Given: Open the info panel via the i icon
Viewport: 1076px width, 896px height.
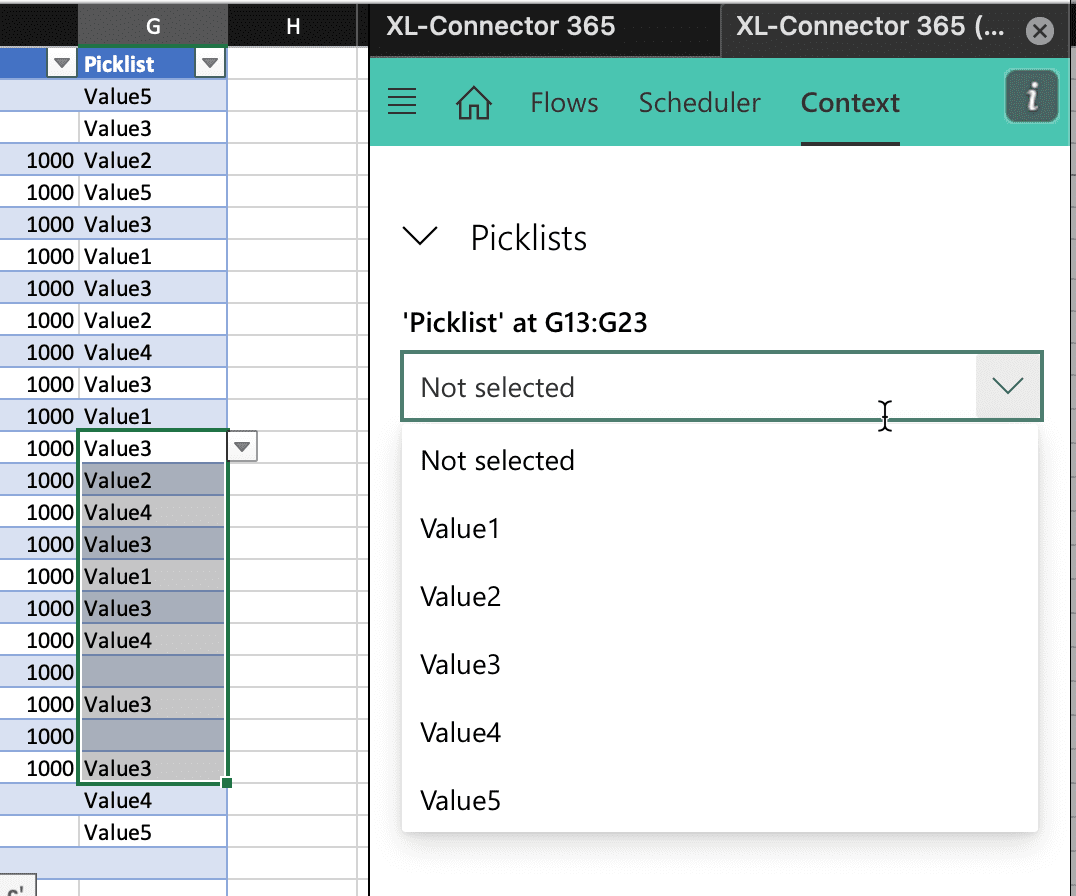Looking at the screenshot, I should [x=1031, y=98].
